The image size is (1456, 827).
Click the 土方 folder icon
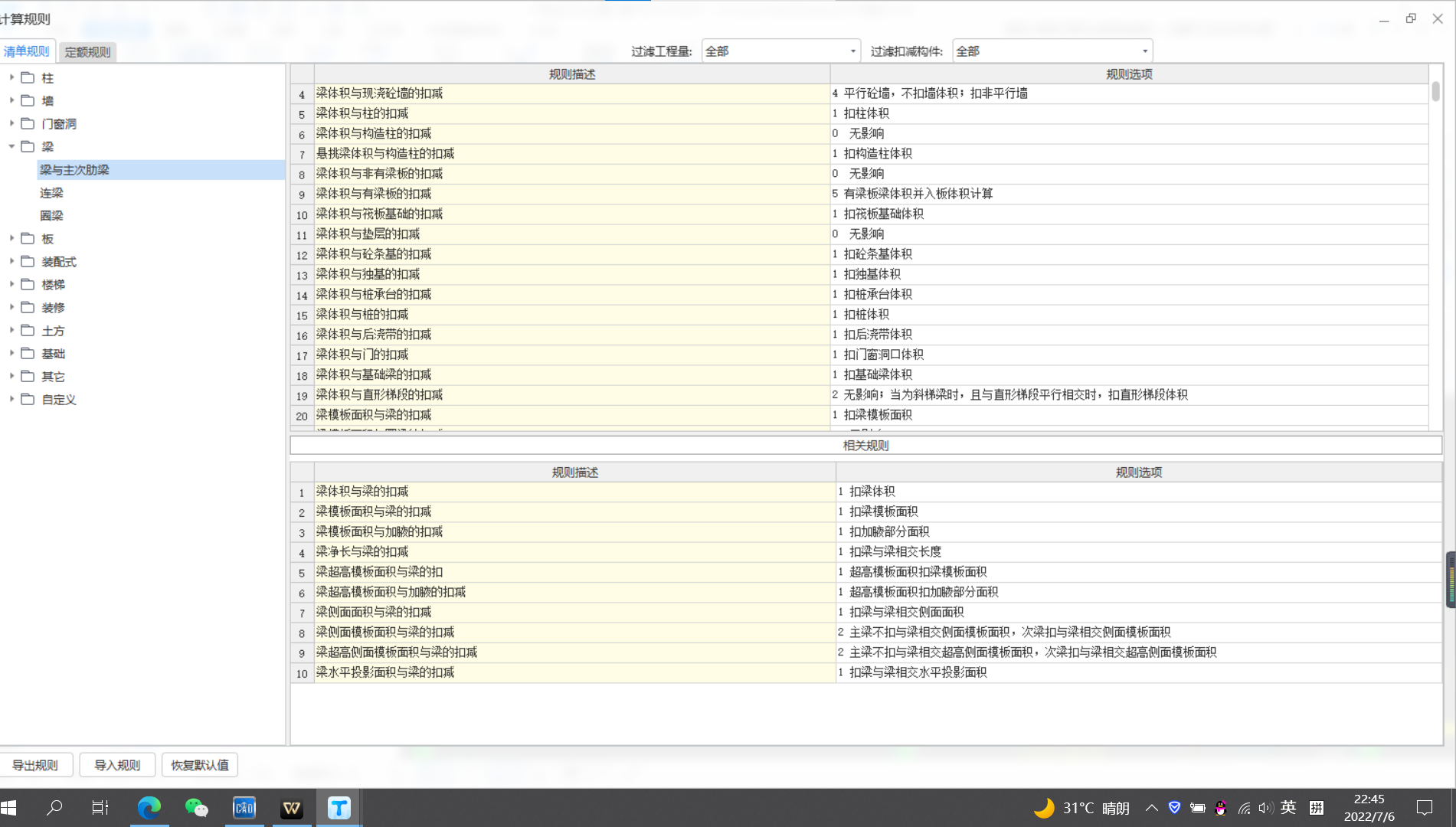pos(28,330)
